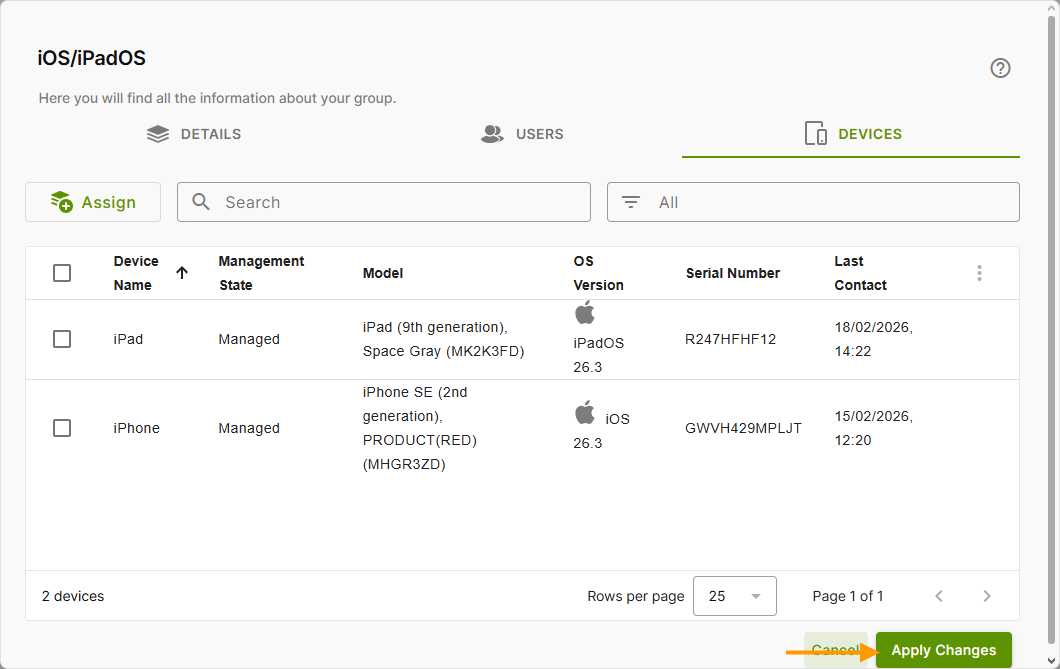Image resolution: width=1060 pixels, height=669 pixels.
Task: Go to the previous page arrow
Action: pos(938,596)
